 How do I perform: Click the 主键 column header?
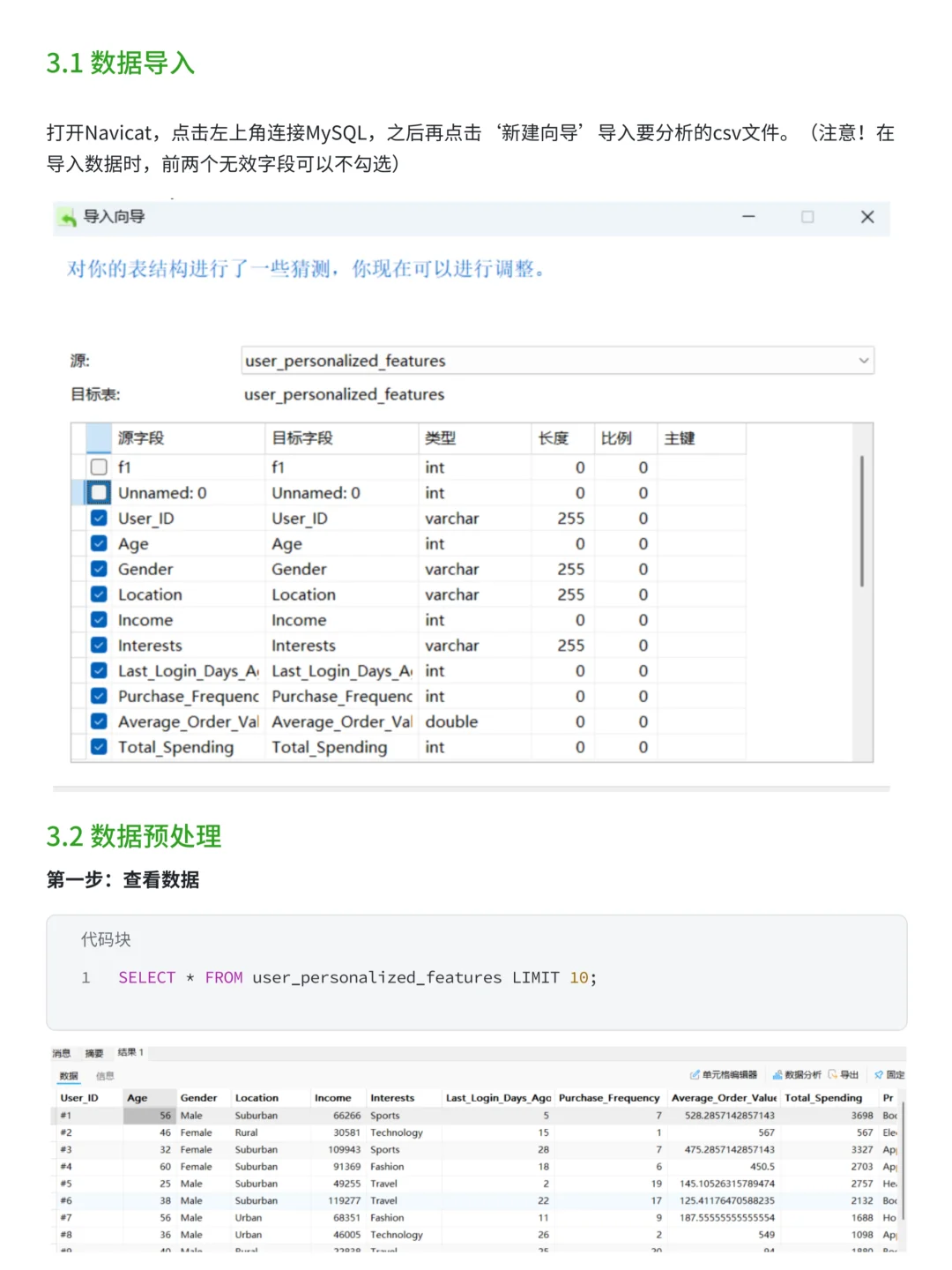(x=702, y=438)
